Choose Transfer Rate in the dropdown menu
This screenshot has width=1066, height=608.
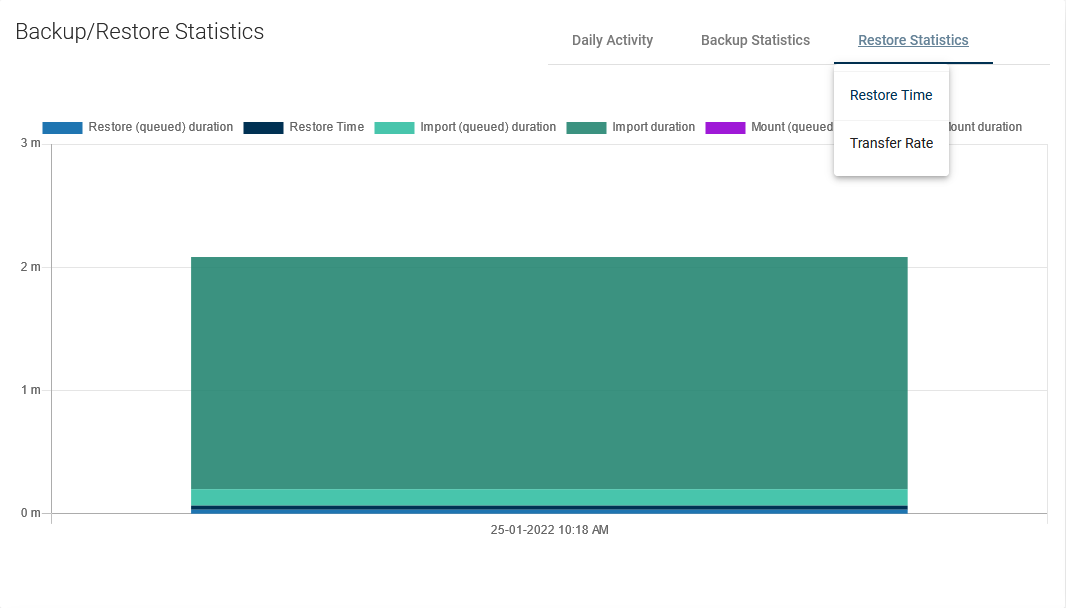(891, 144)
